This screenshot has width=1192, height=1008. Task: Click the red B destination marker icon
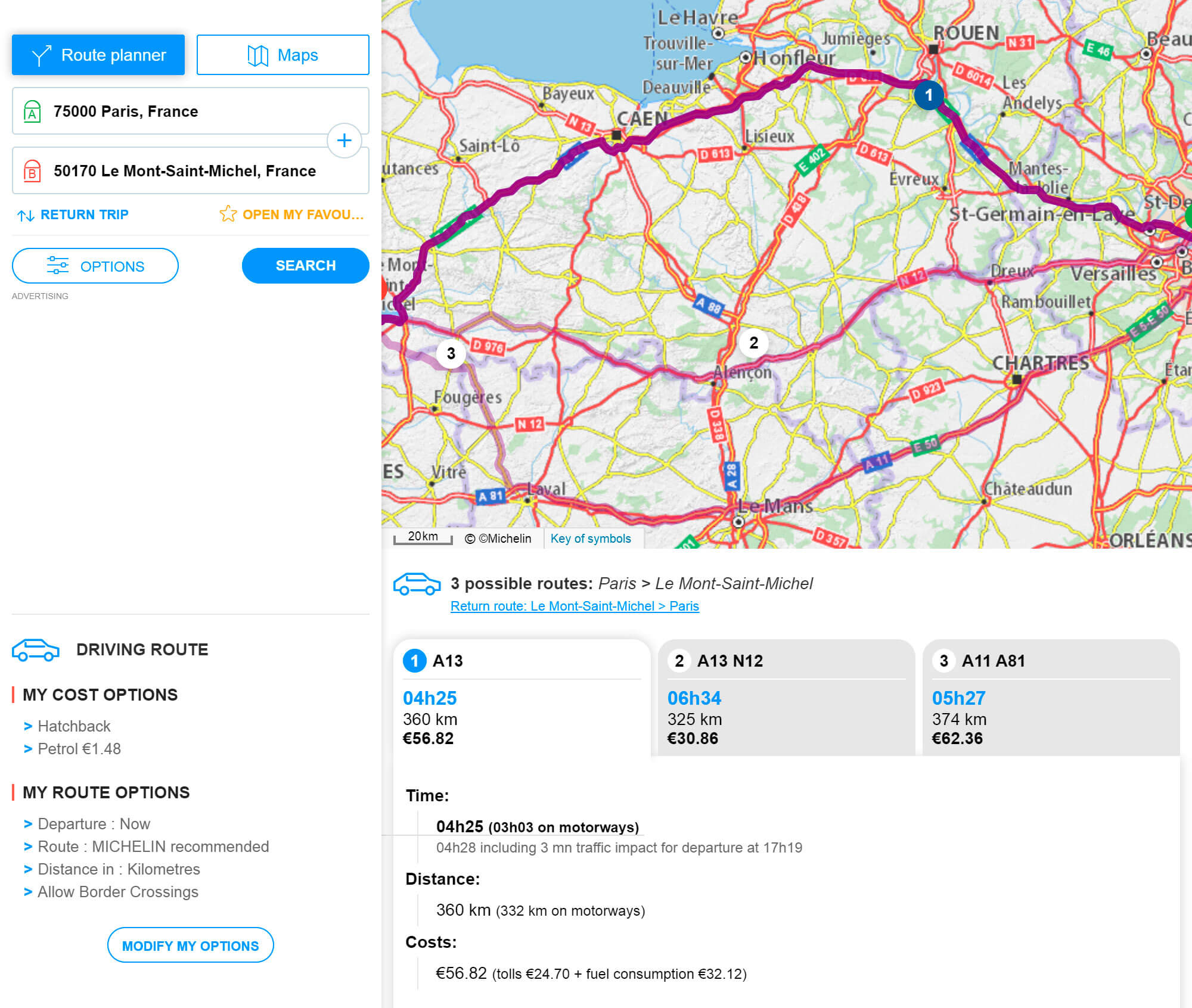[x=32, y=171]
